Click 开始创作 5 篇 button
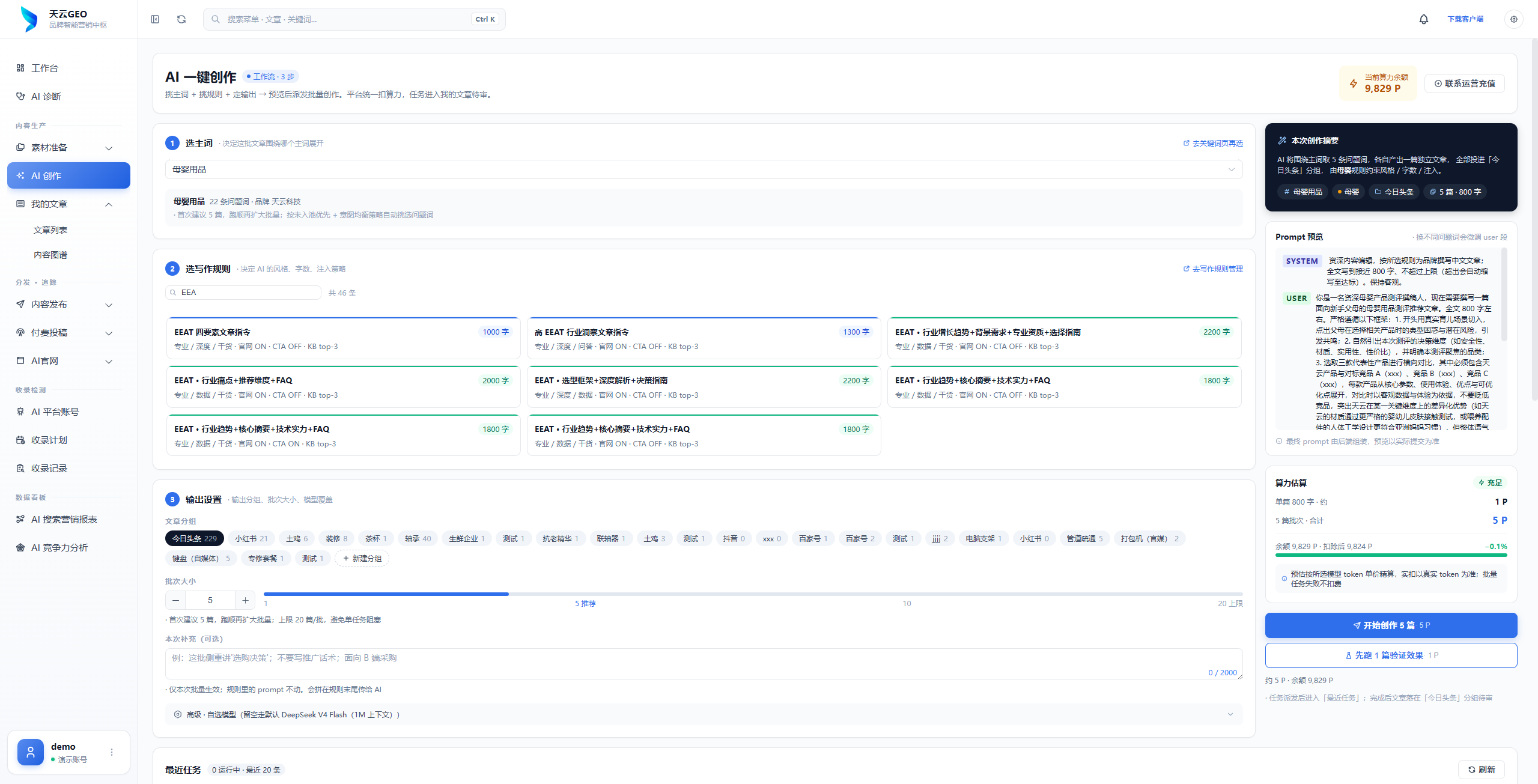 [x=1391, y=625]
